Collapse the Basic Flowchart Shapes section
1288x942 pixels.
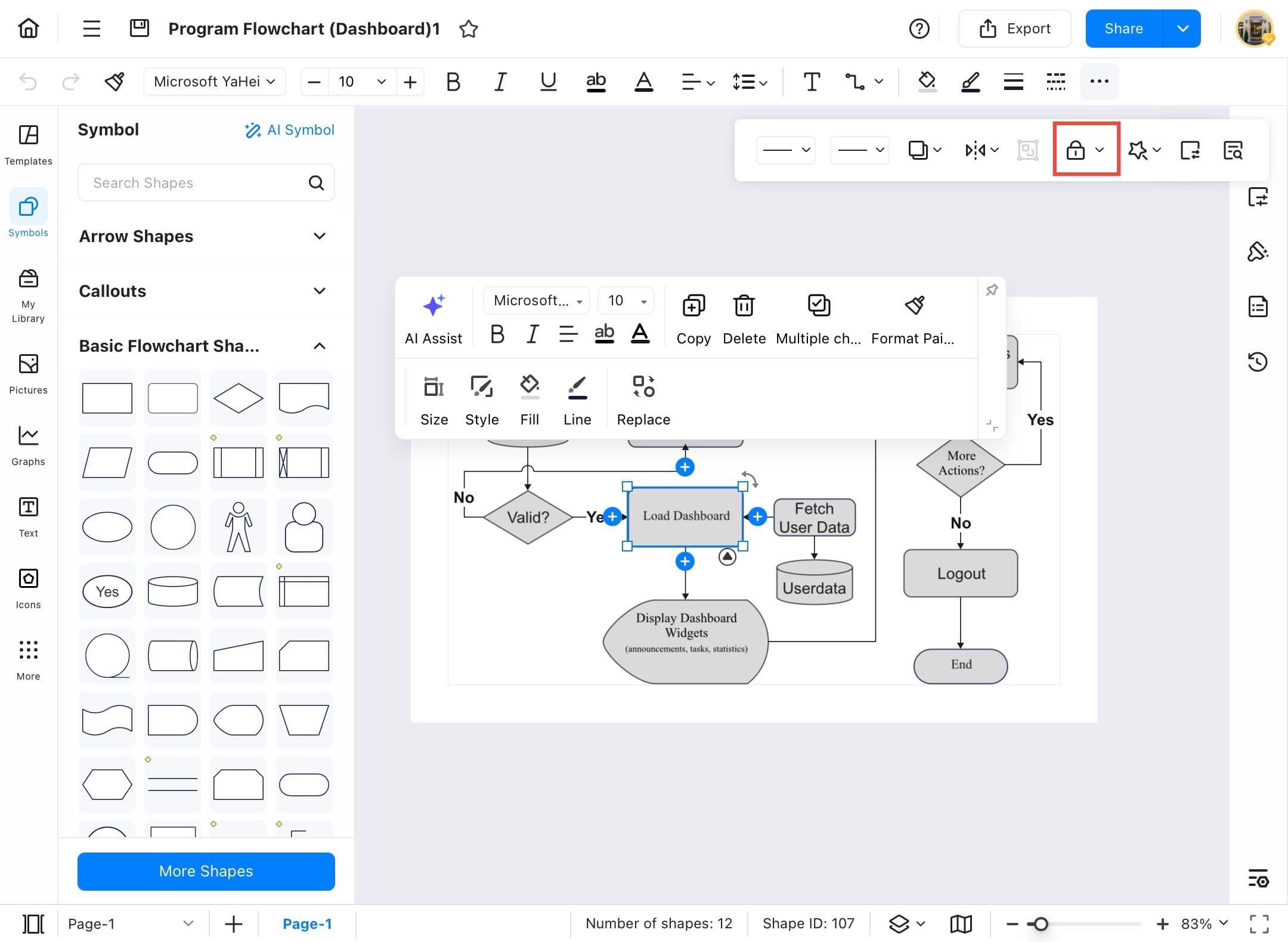point(320,346)
